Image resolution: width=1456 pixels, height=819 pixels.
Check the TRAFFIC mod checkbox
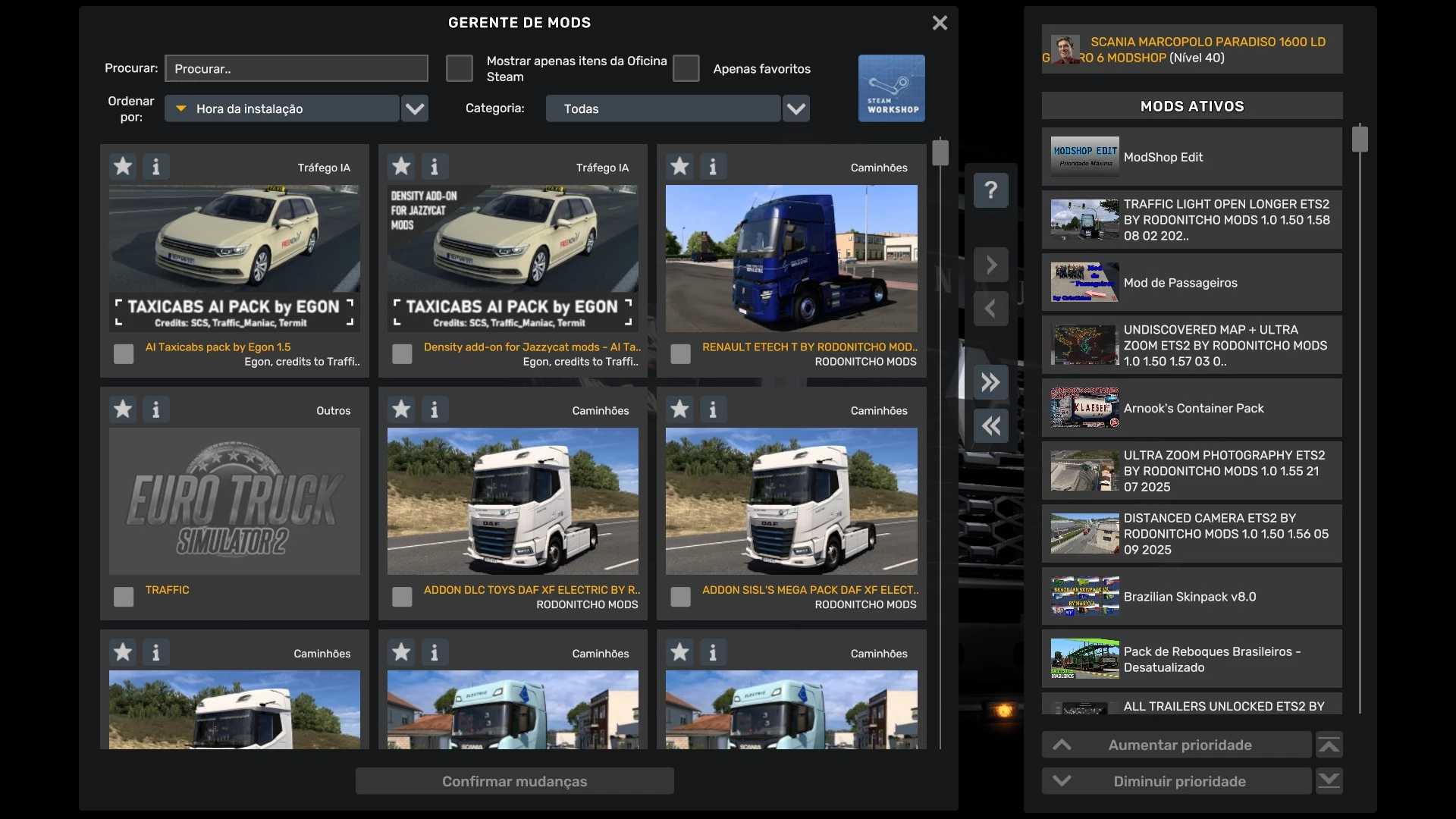point(124,597)
